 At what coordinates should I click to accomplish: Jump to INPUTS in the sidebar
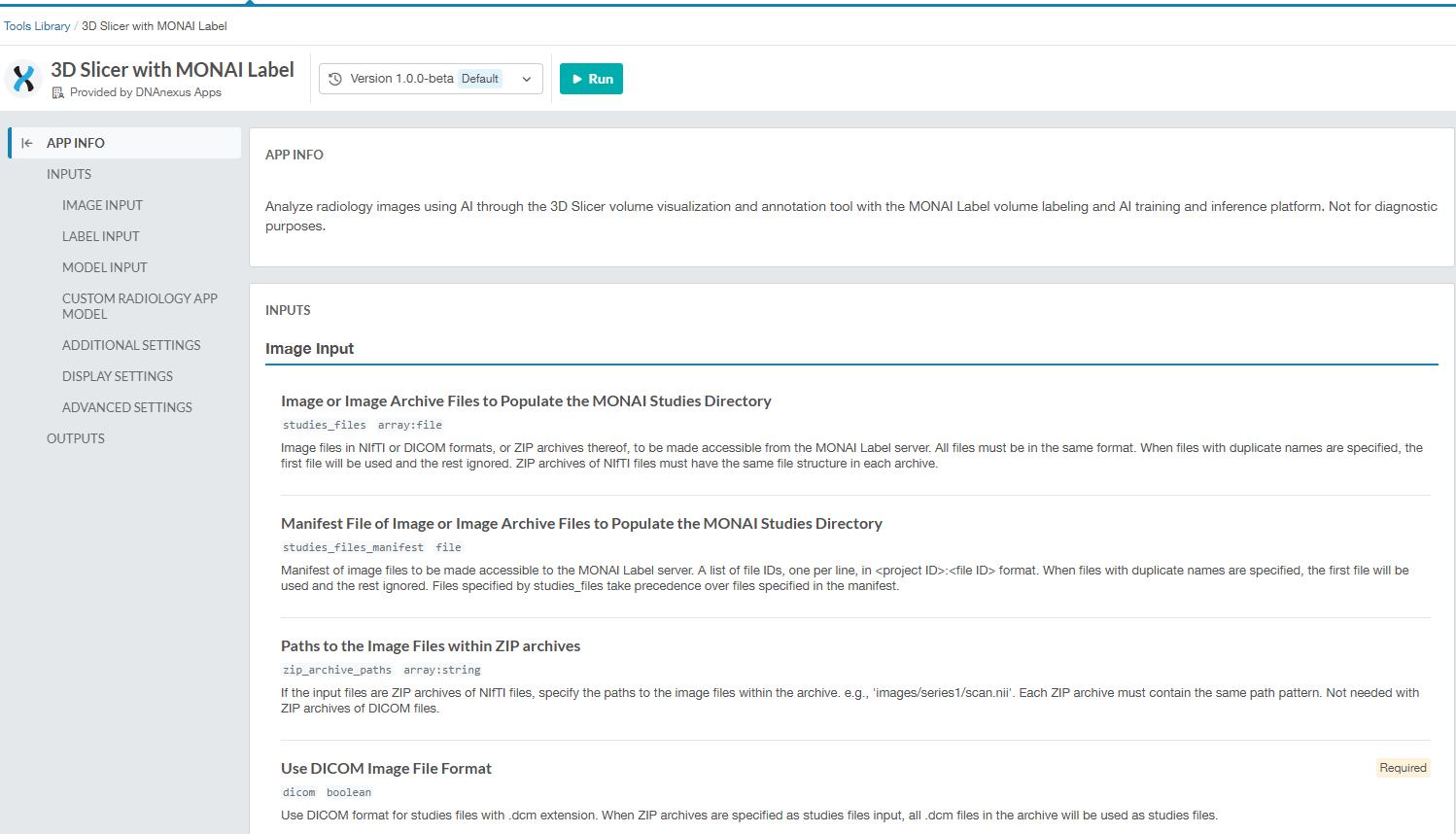(x=69, y=174)
